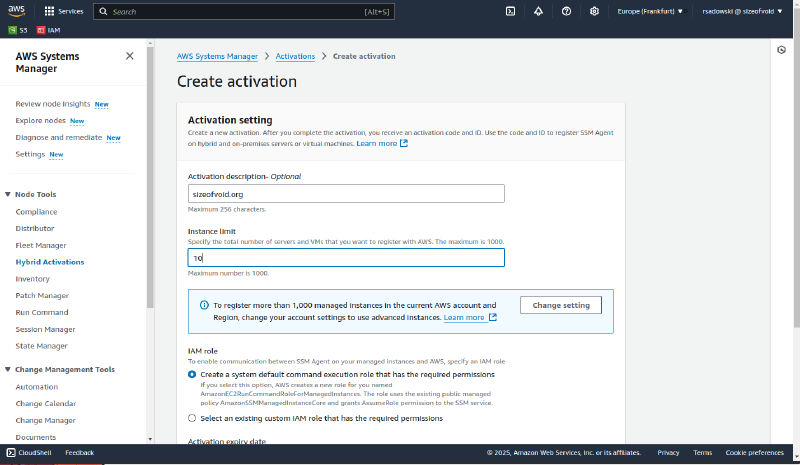Open the S3 shortcut in favorites bar
Image resolution: width=800 pixels, height=465 pixels.
click(x=18, y=30)
